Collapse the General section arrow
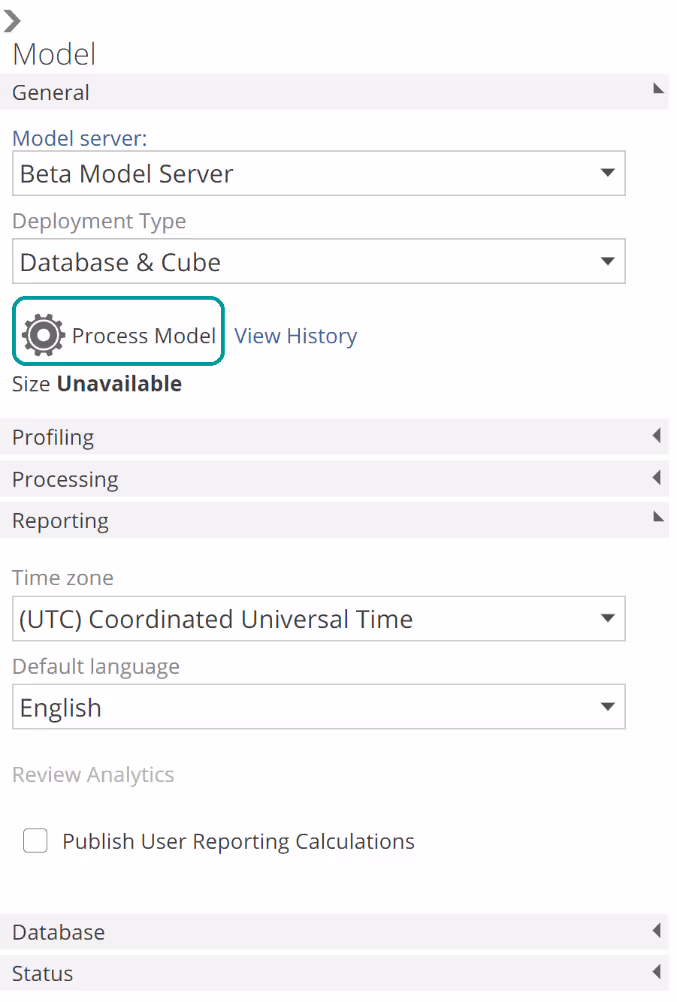This screenshot has width=677, height=1002. 657,90
